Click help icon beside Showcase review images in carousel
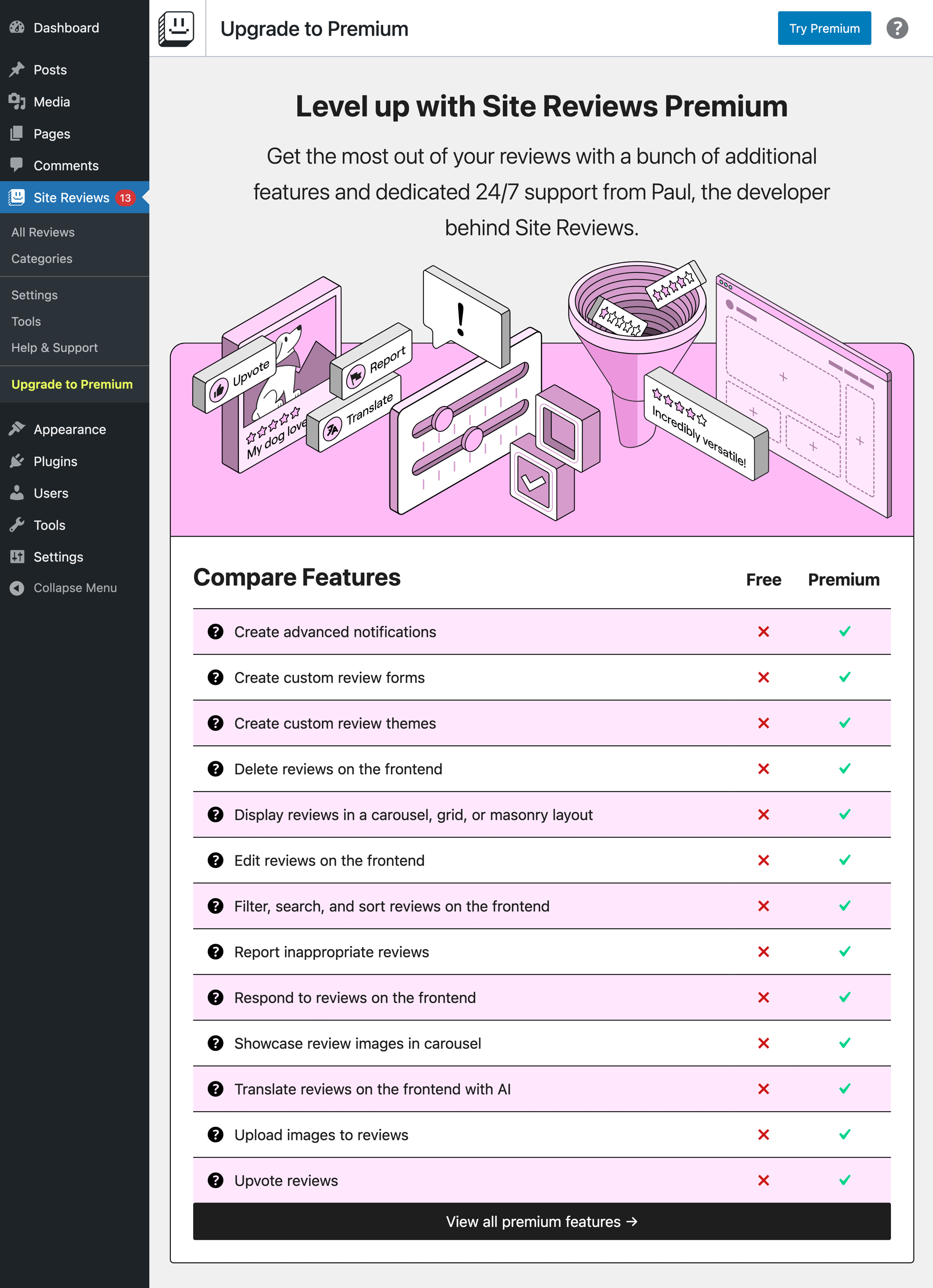Viewport: 933px width, 1288px height. tap(215, 1043)
